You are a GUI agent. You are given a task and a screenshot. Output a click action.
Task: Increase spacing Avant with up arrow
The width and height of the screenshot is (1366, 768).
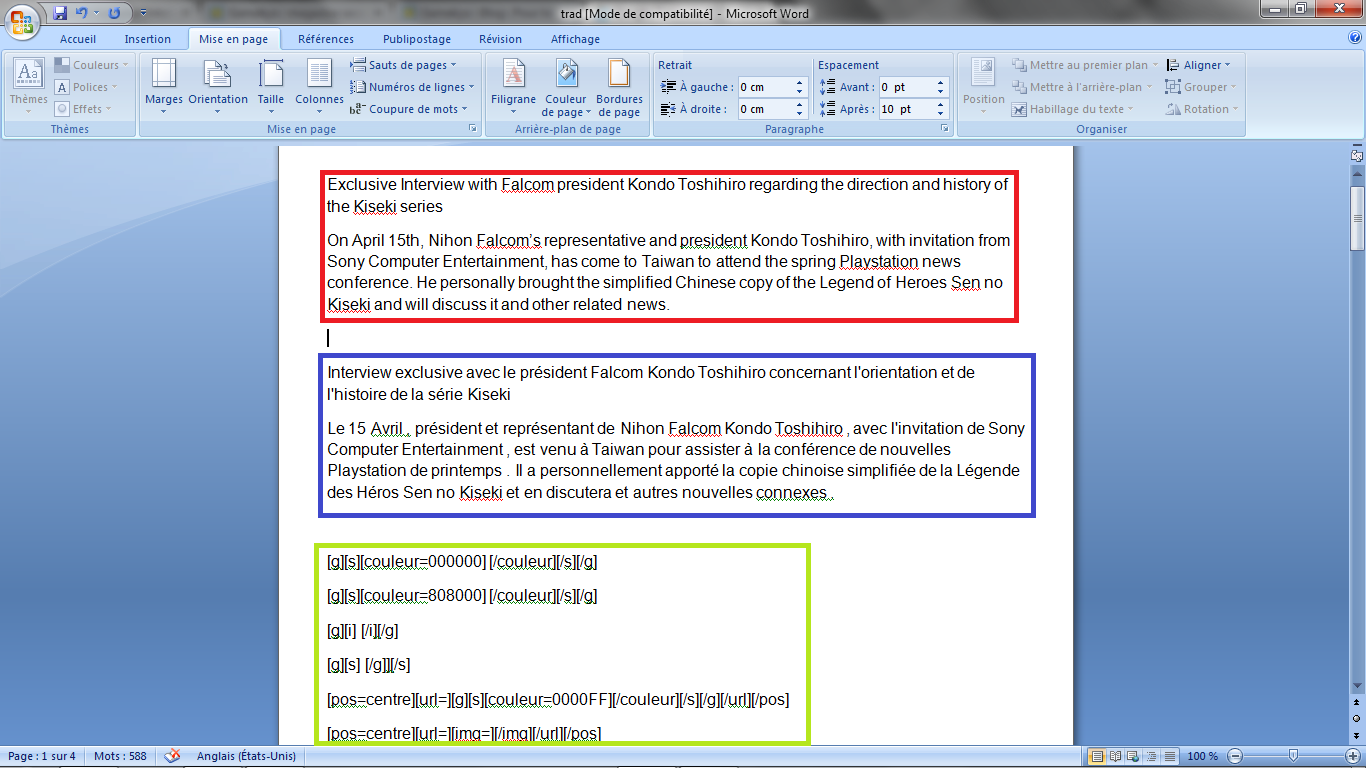(941, 83)
